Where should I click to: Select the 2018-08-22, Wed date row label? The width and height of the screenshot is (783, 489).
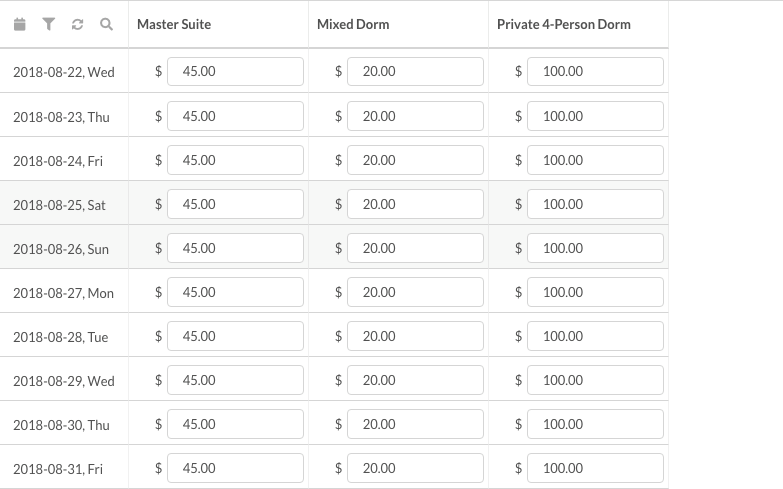[x=64, y=72]
